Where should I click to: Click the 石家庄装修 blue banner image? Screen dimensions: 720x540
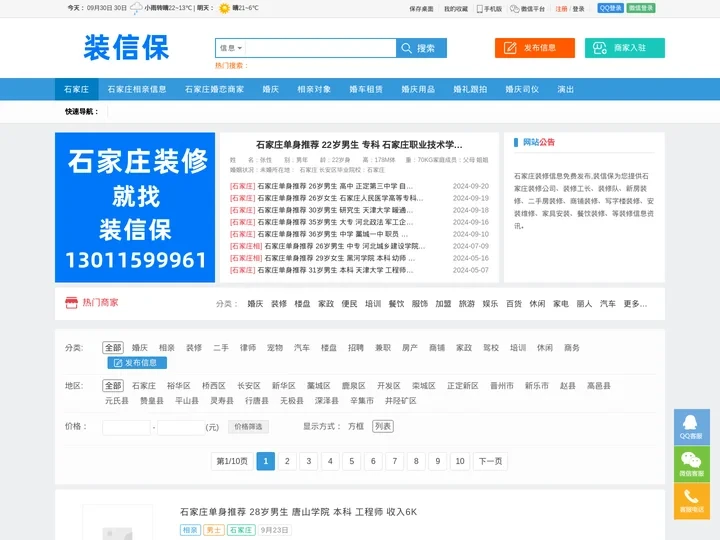tap(135, 208)
